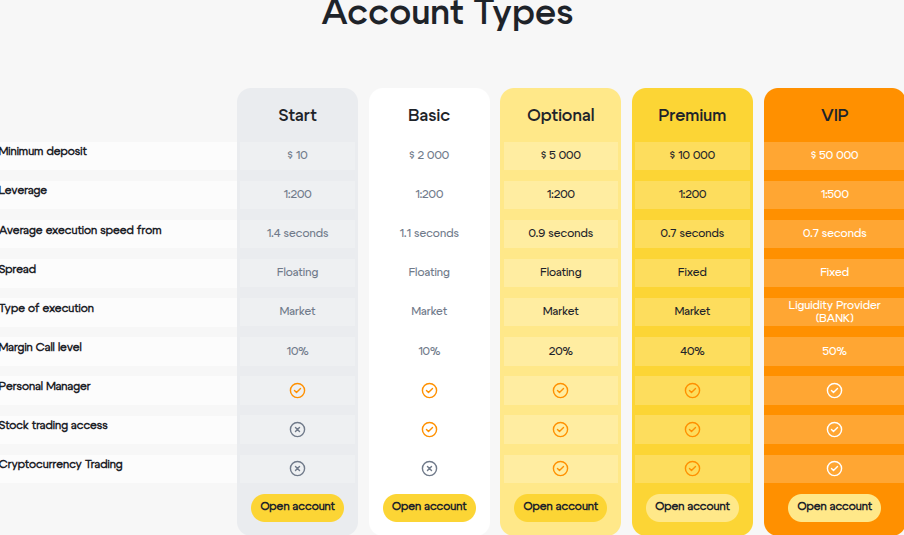Open account under Start plan
This screenshot has width=904, height=535.
coord(297,507)
